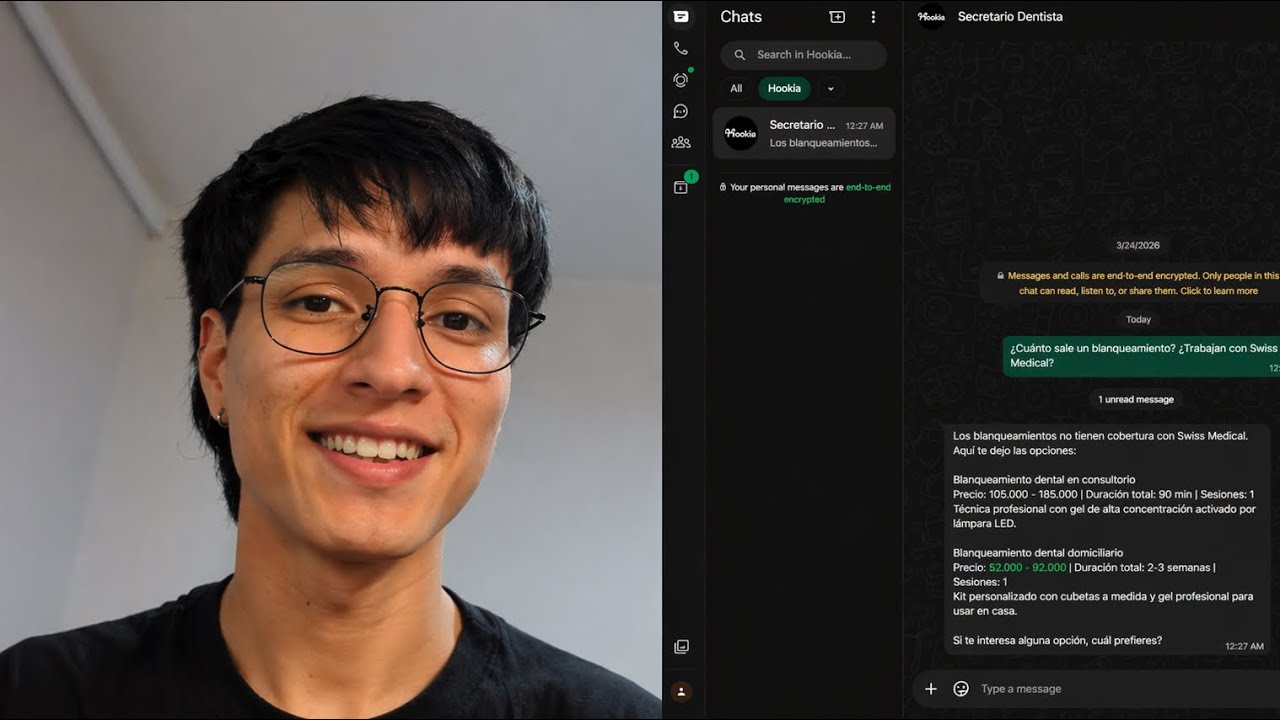Click the green '52.000 - 92.000' price link

(x=1027, y=568)
